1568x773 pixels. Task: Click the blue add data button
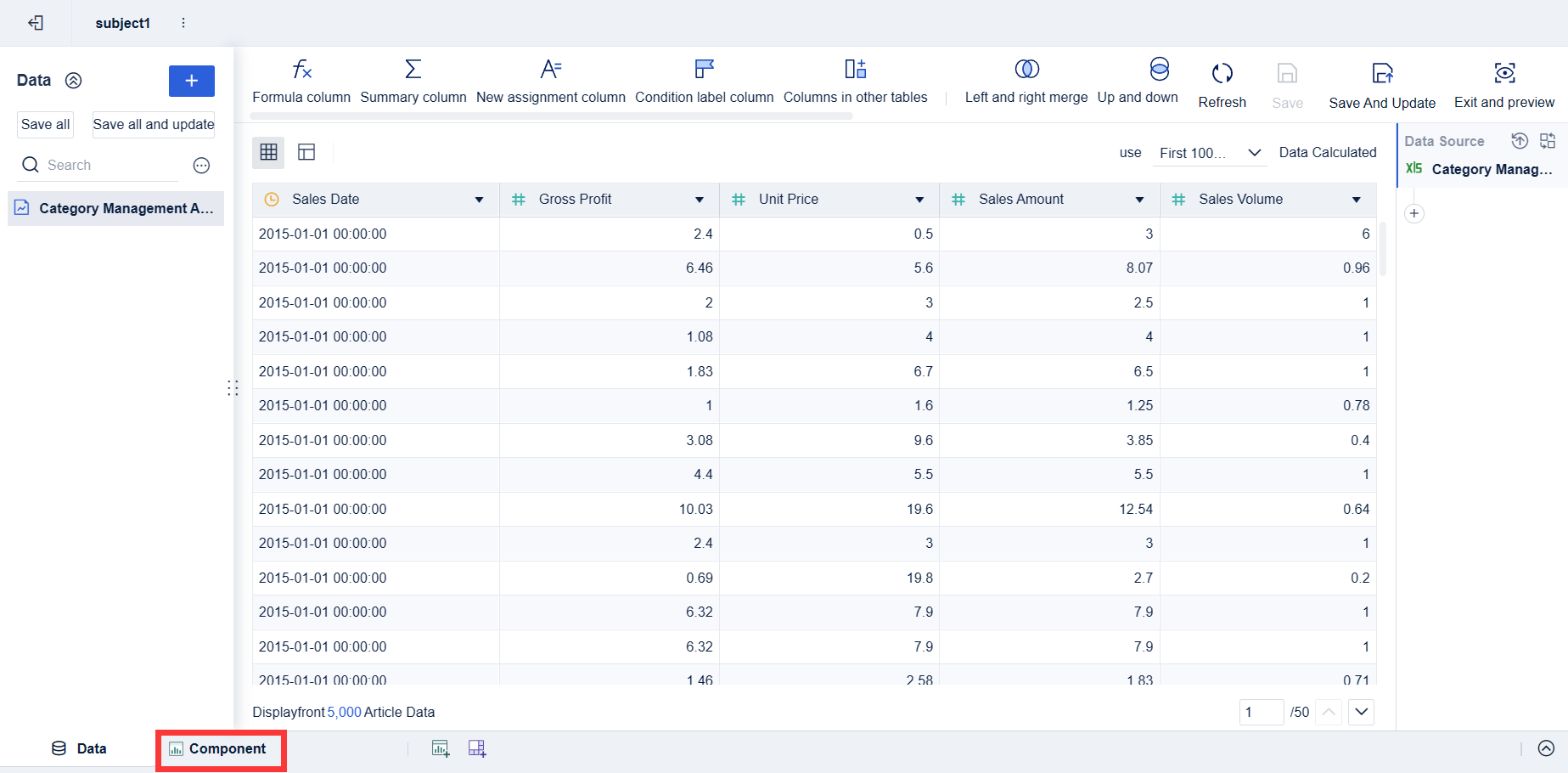192,81
